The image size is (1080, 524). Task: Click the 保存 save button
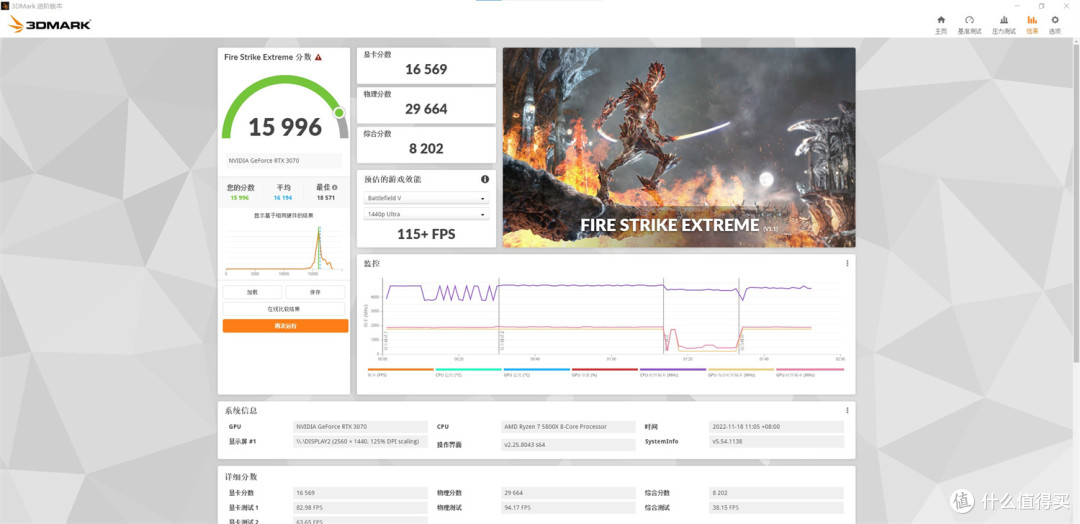(x=315, y=292)
